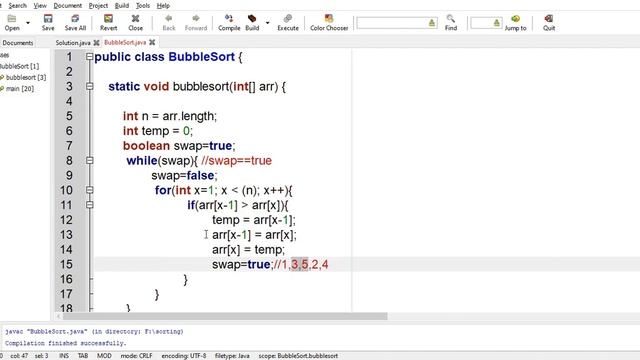
Task: Click 'temp = arr[x-1];' on line 12
Action: click(x=253, y=220)
